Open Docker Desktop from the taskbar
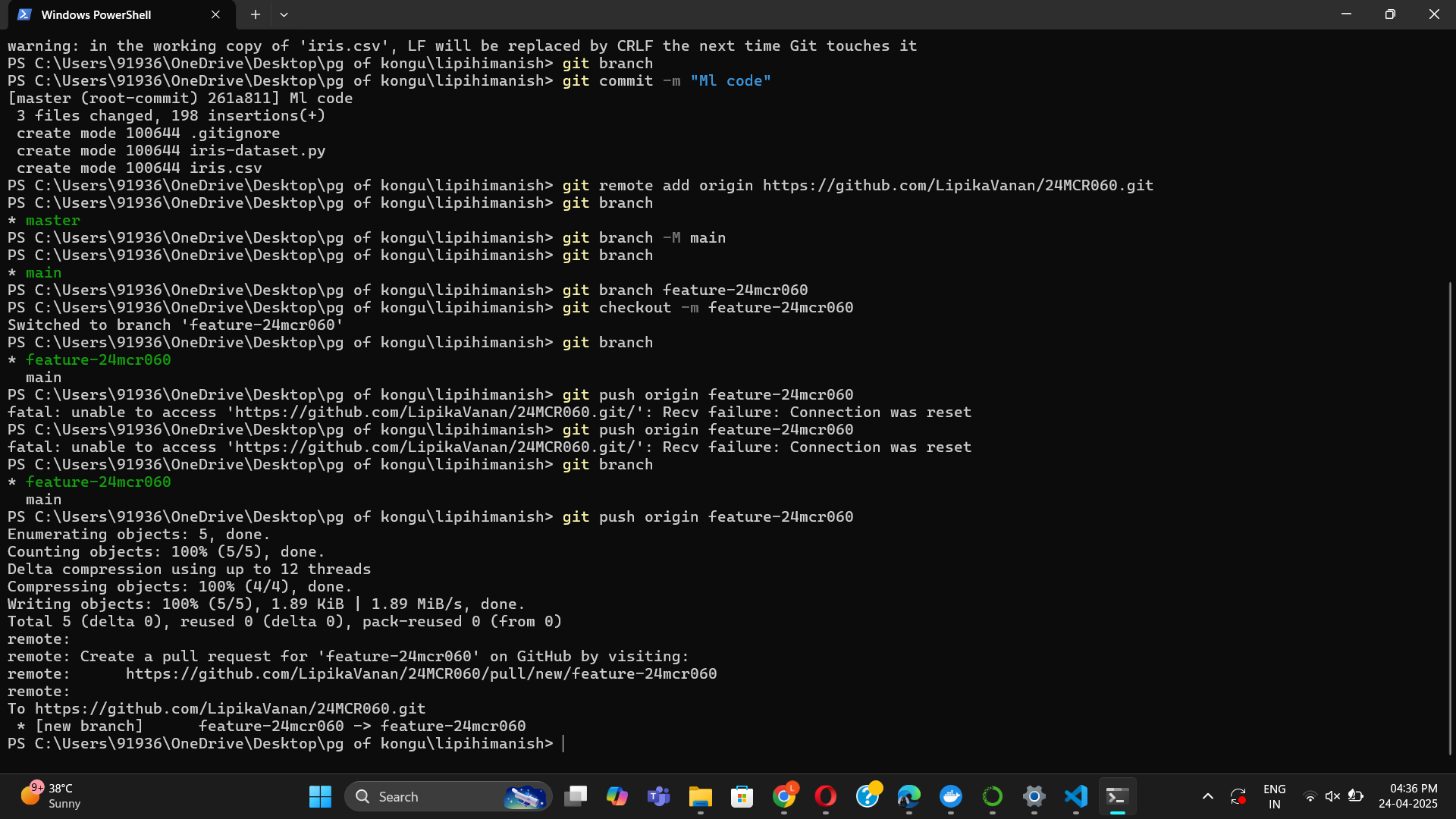The image size is (1456, 819). pyautogui.click(x=951, y=796)
